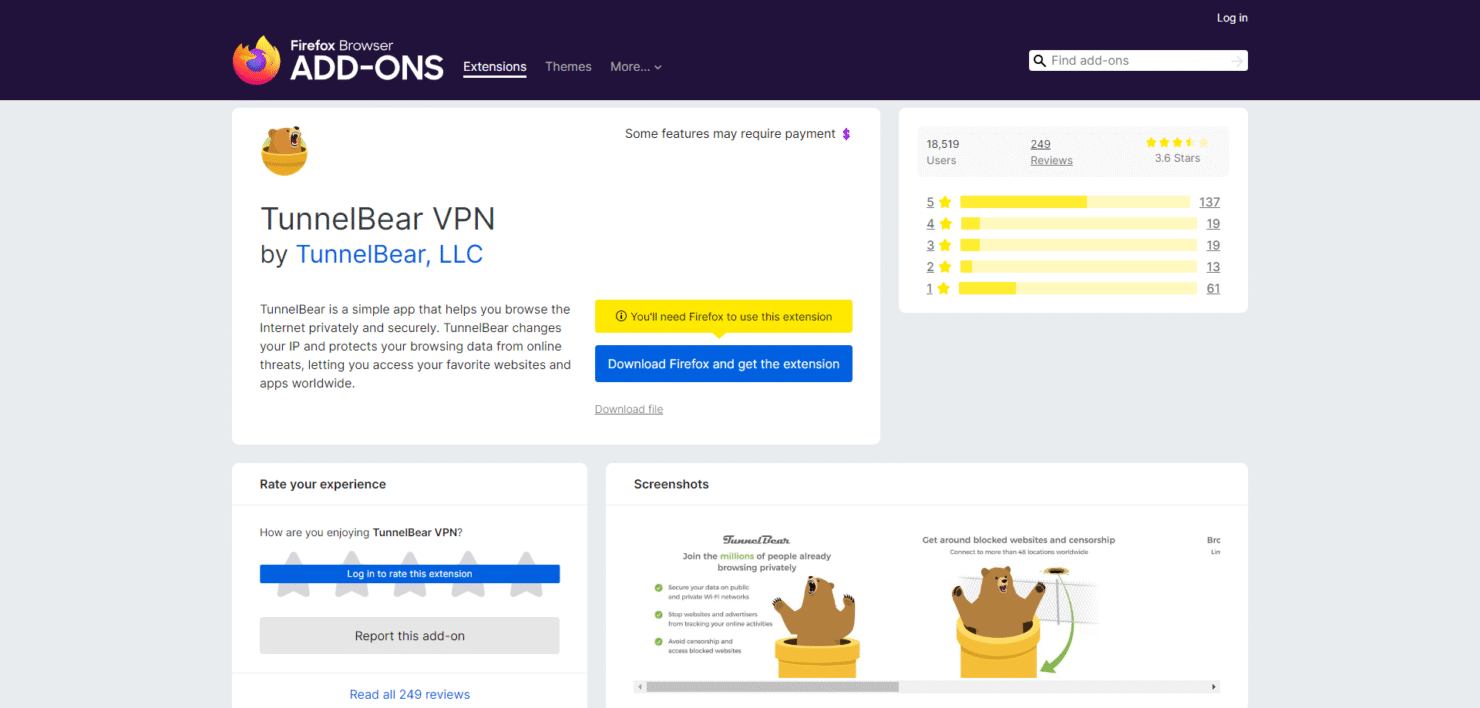Click the Log in link

point(1232,18)
